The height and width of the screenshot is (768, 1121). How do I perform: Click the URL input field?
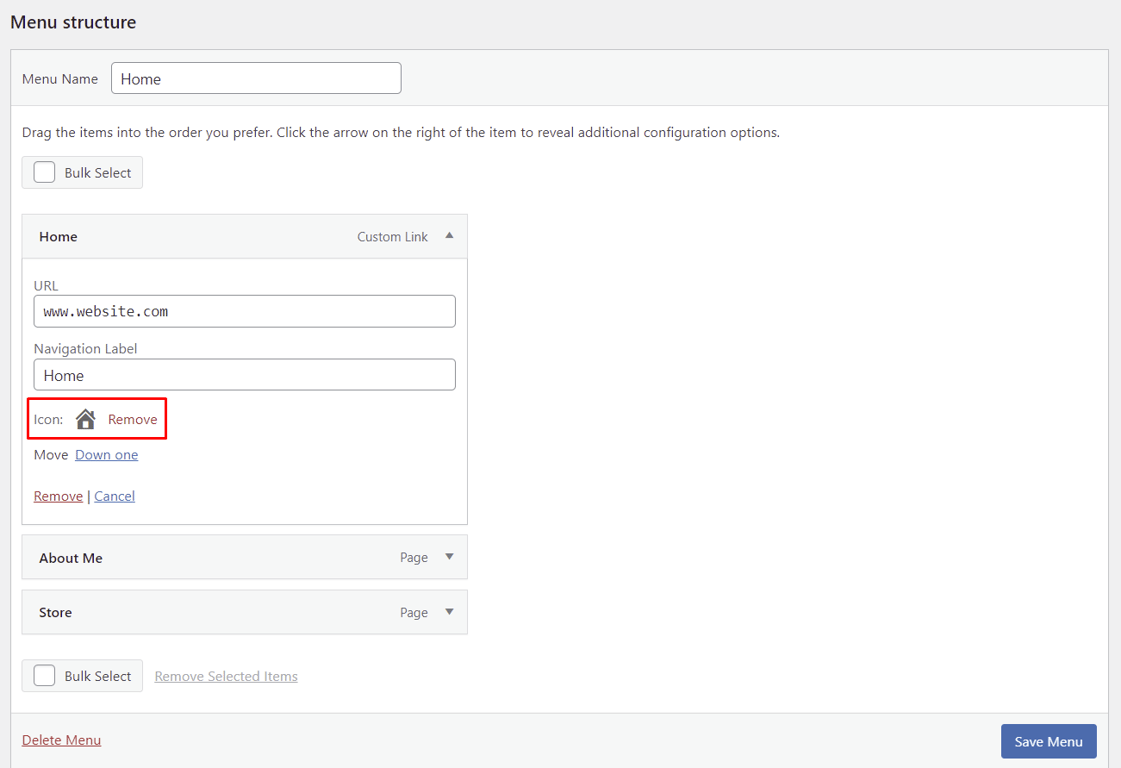pyautogui.click(x=244, y=311)
